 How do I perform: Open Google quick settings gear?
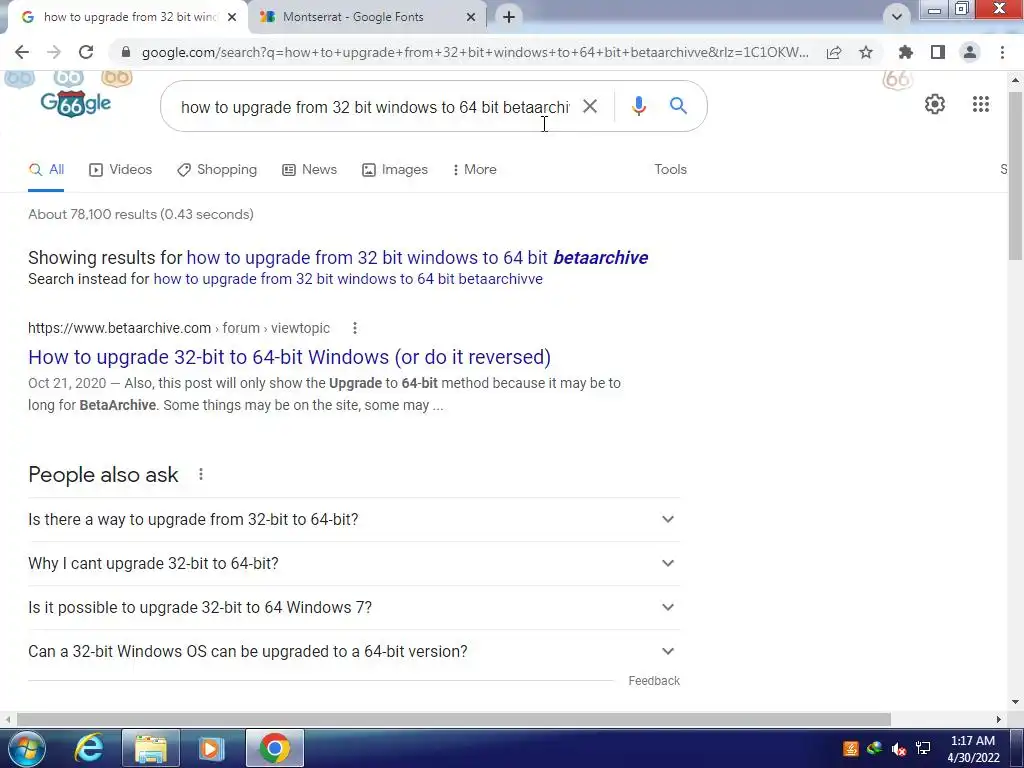click(935, 104)
